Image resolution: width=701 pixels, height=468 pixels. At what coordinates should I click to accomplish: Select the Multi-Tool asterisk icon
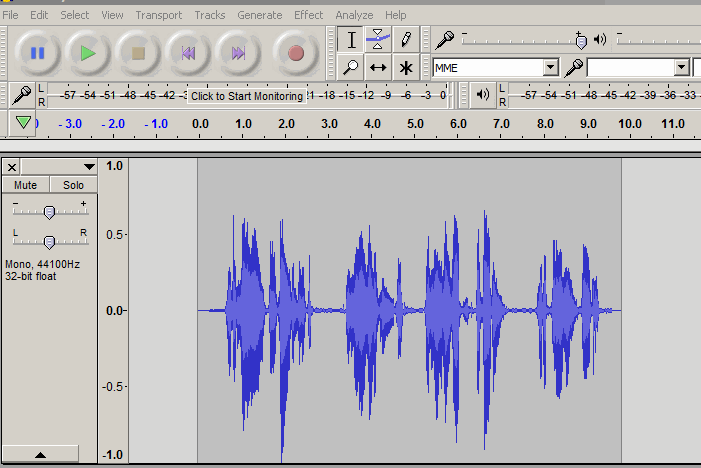click(405, 67)
